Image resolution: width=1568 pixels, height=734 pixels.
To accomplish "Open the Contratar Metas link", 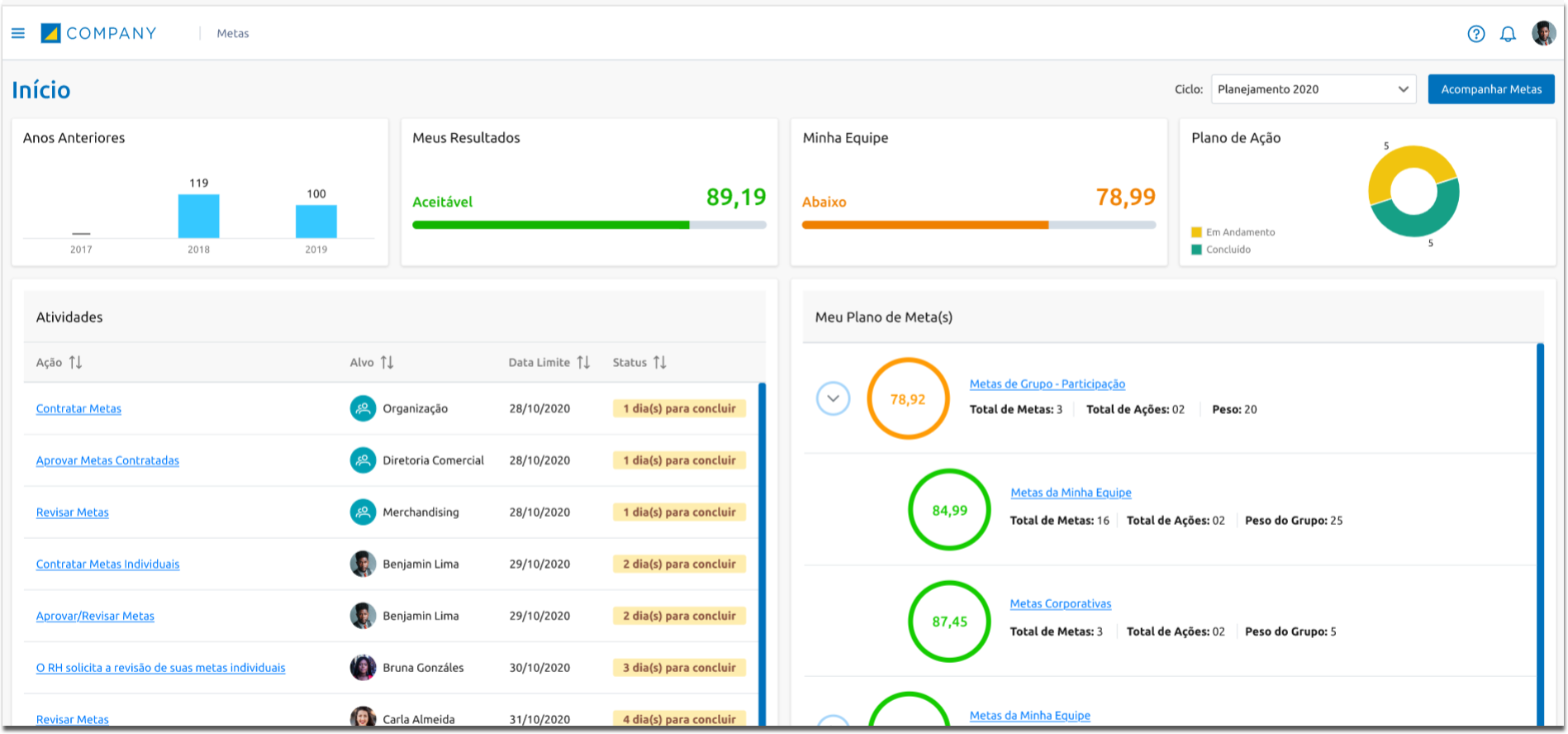I will coord(78,408).
